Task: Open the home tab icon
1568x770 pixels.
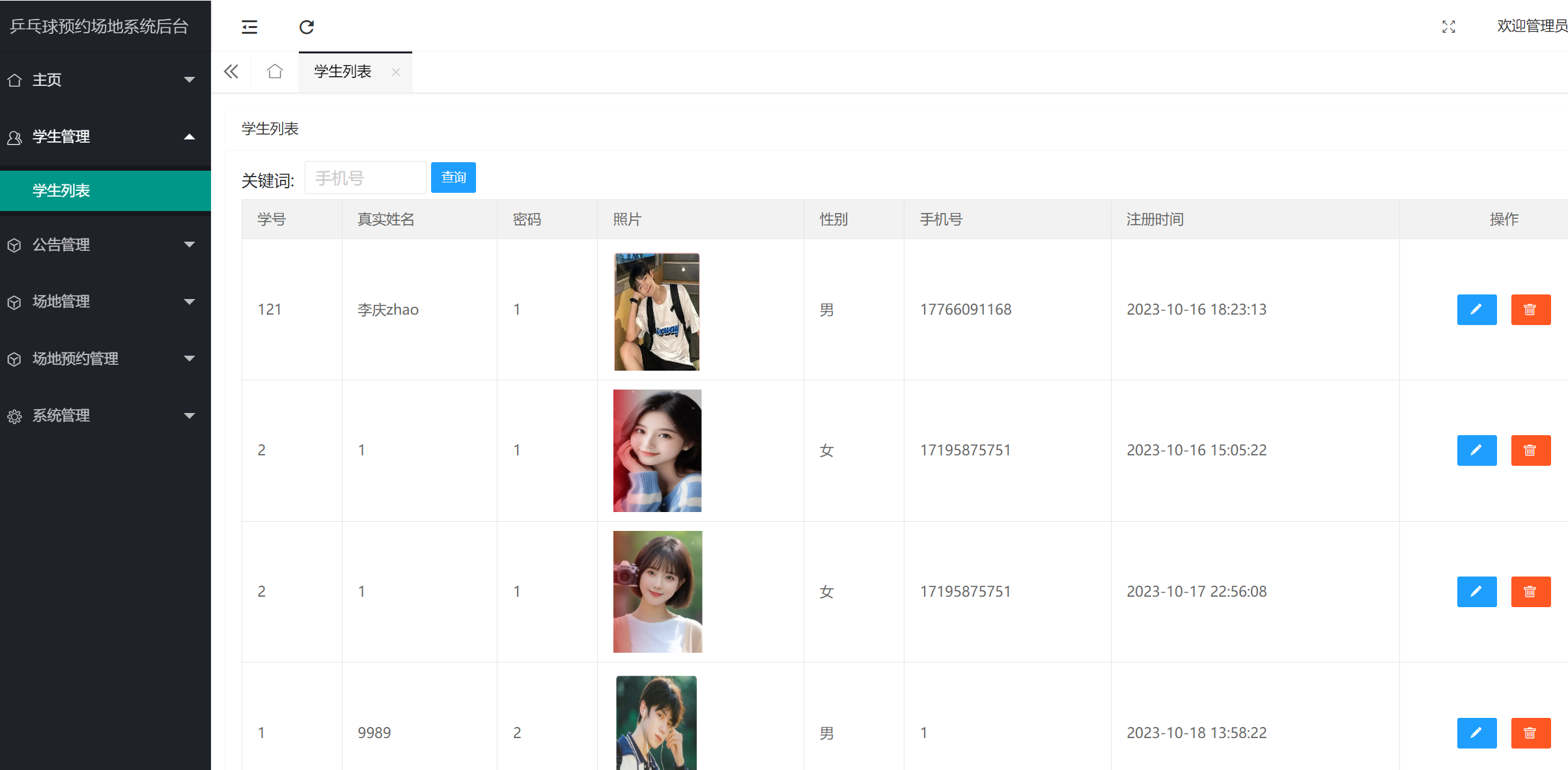Action: [x=275, y=72]
